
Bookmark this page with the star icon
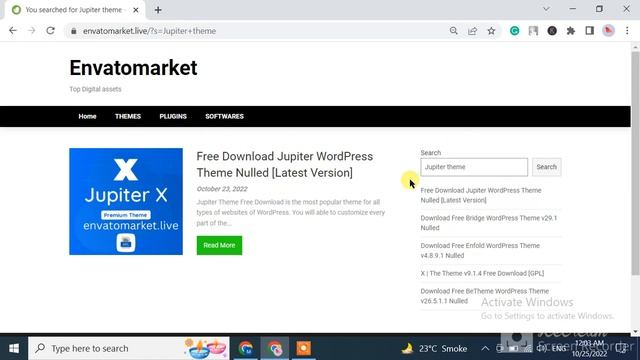click(491, 31)
